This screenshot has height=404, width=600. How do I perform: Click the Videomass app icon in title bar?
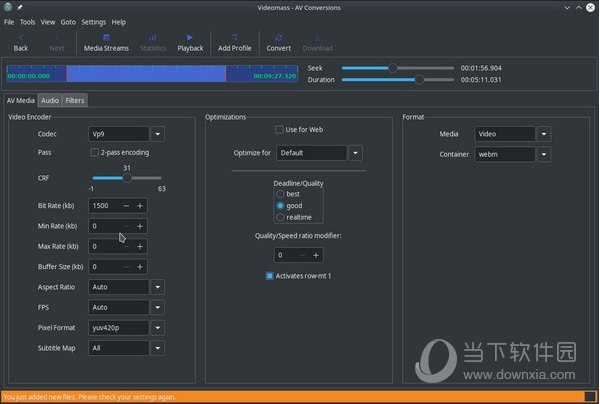(x=8, y=7)
